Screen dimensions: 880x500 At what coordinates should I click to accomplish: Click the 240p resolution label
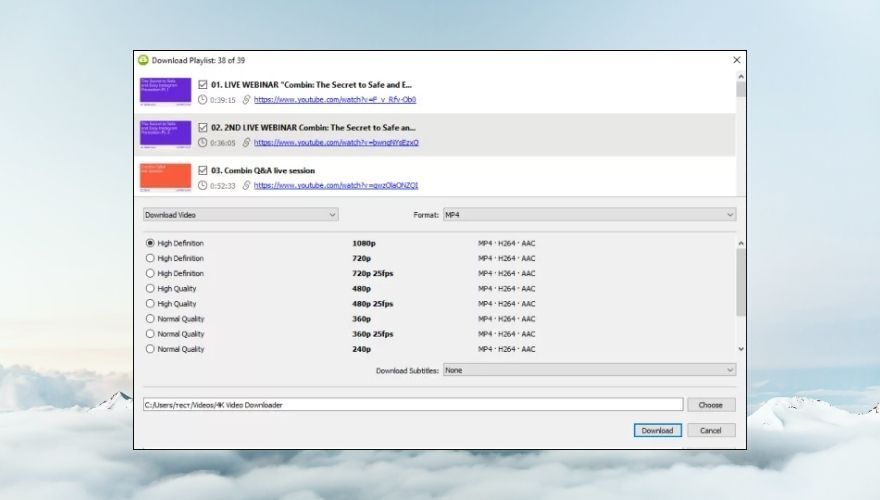pos(361,349)
